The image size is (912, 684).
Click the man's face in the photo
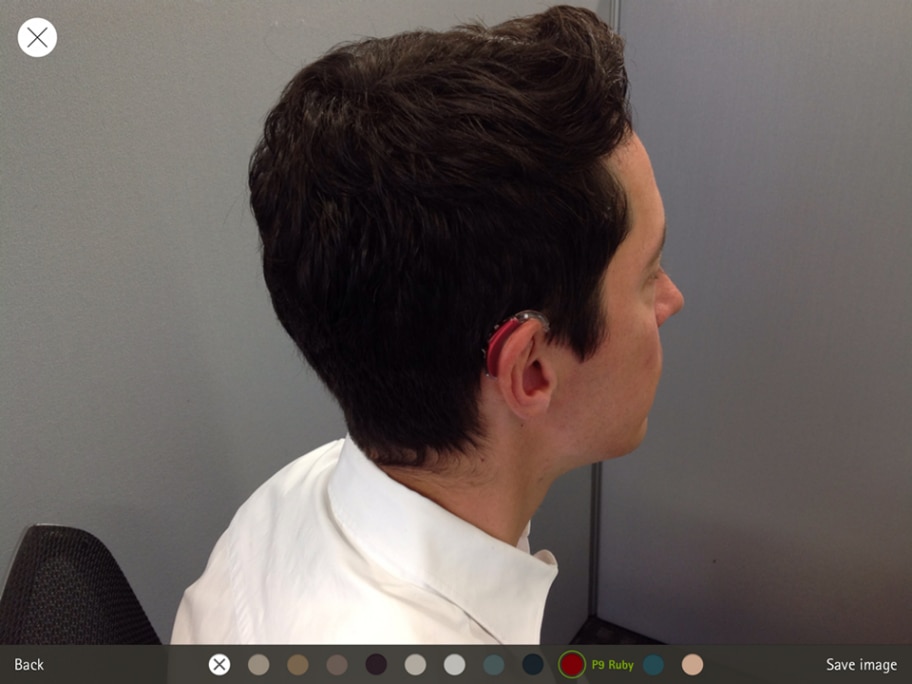coord(630,330)
